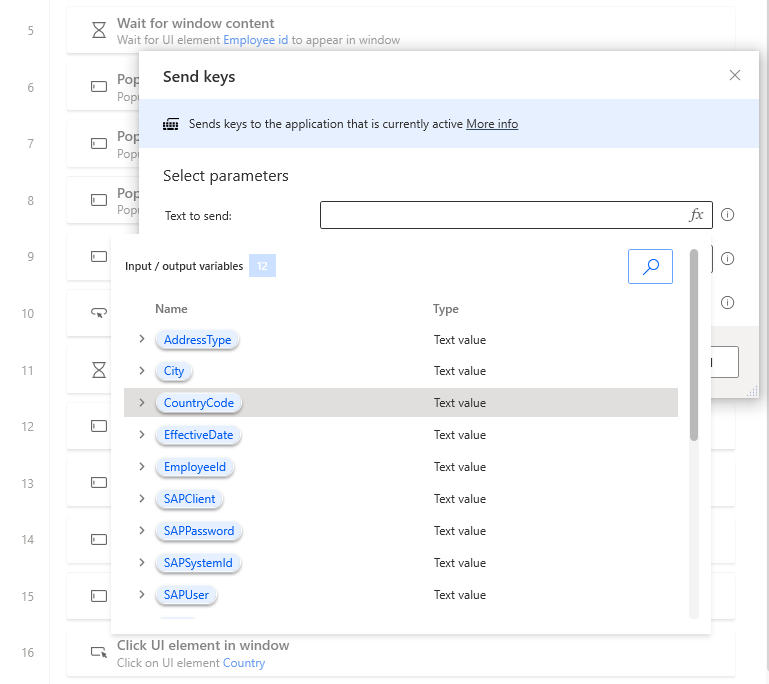769x684 pixels.
Task: Expand the AddressType variable
Action: point(142,339)
